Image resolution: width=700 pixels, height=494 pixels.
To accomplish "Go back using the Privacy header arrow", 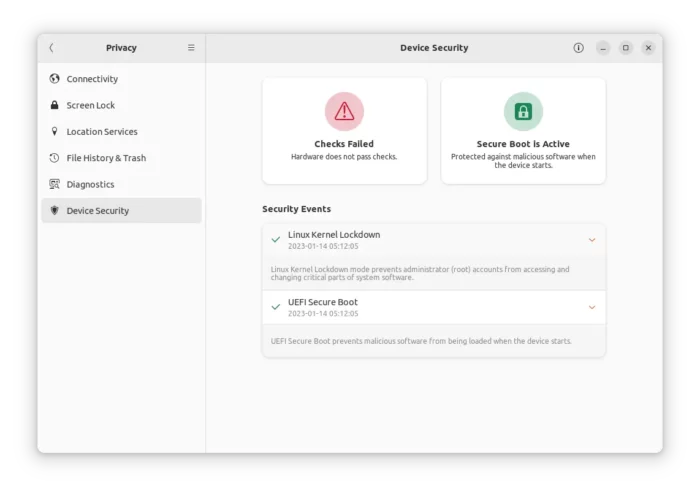I will pos(51,48).
